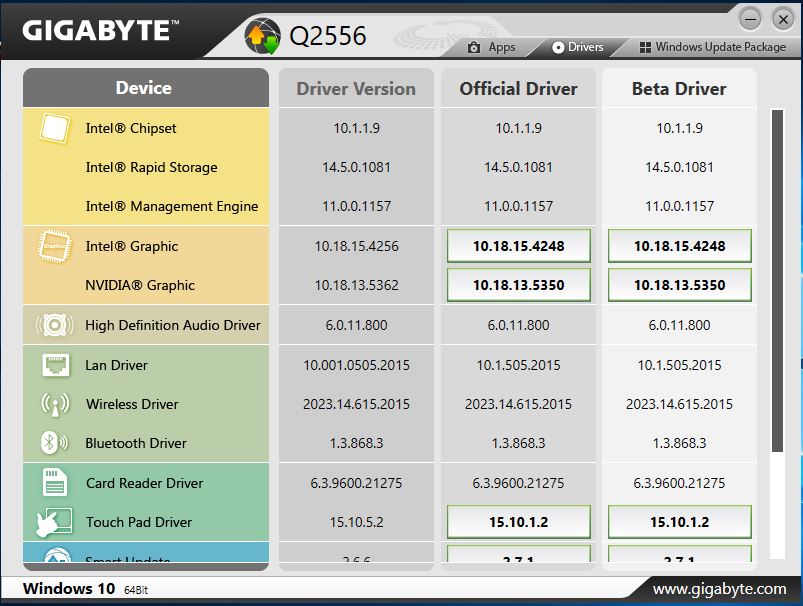Image resolution: width=803 pixels, height=606 pixels.
Task: Install official Intel Graphic driver 10.18.15.4248
Action: click(x=518, y=246)
